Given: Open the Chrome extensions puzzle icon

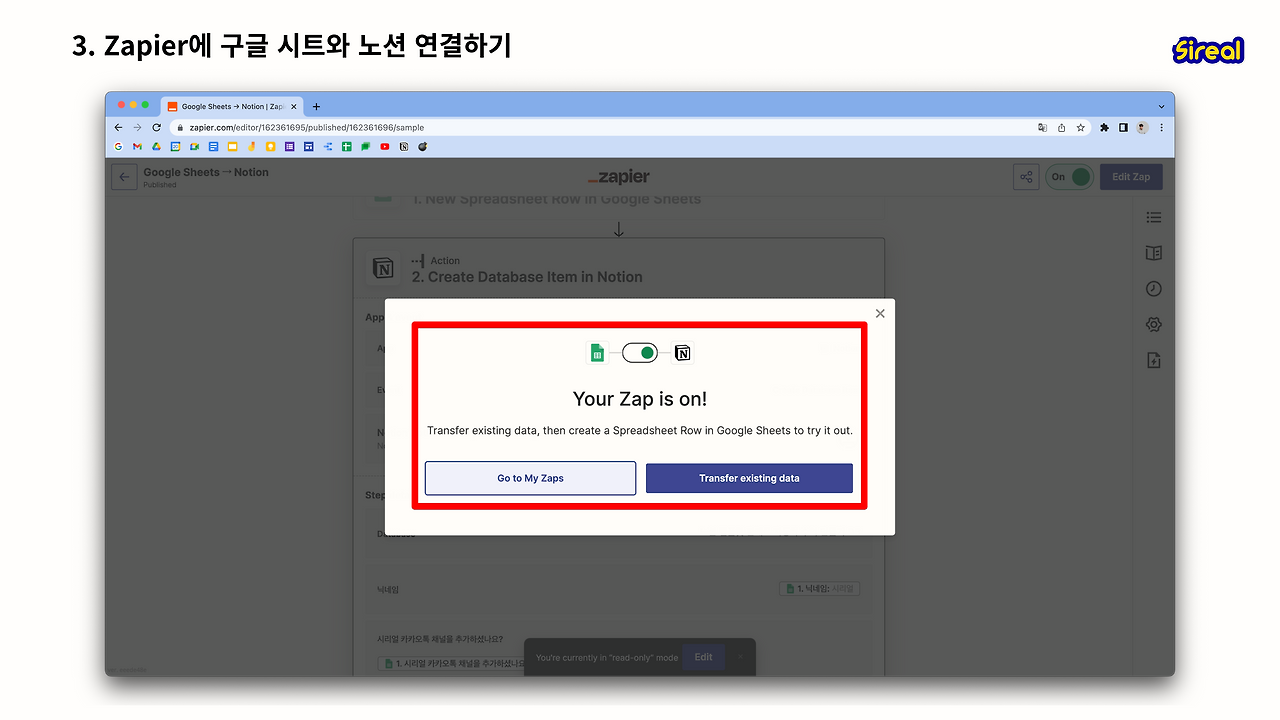Looking at the screenshot, I should (x=1104, y=128).
